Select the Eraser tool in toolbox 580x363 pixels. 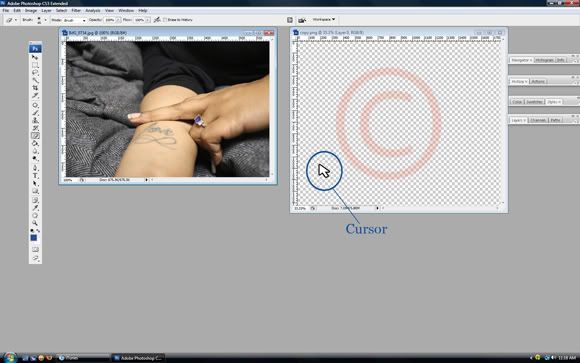35,136
